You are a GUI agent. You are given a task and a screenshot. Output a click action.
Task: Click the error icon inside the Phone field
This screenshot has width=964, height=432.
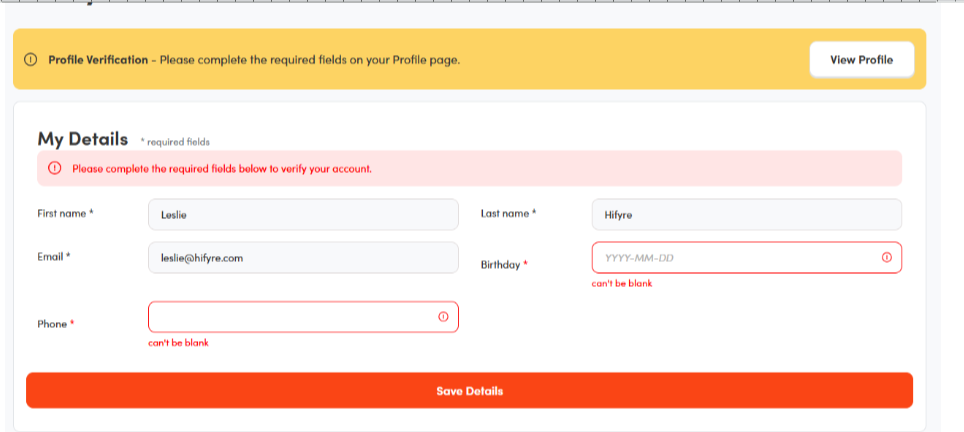point(443,317)
